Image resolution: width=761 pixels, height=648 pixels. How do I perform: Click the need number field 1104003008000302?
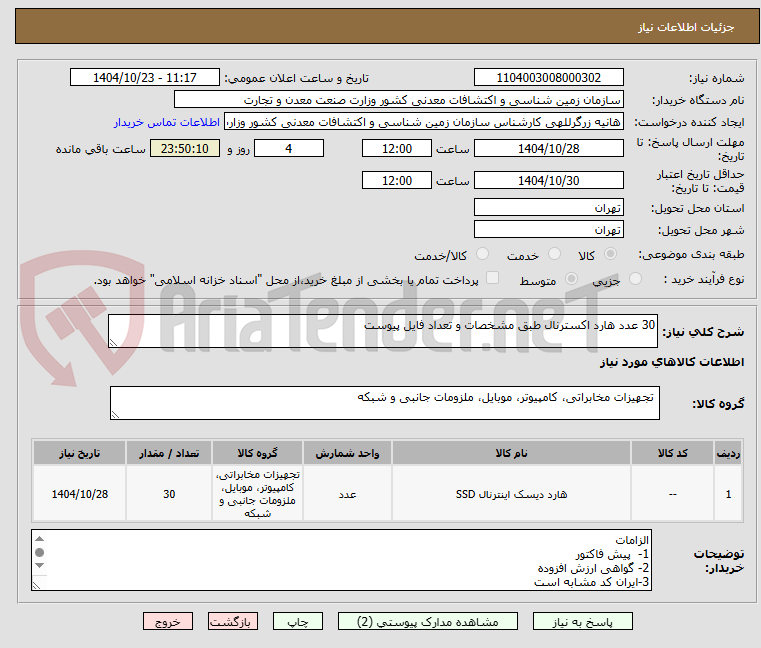point(548,78)
